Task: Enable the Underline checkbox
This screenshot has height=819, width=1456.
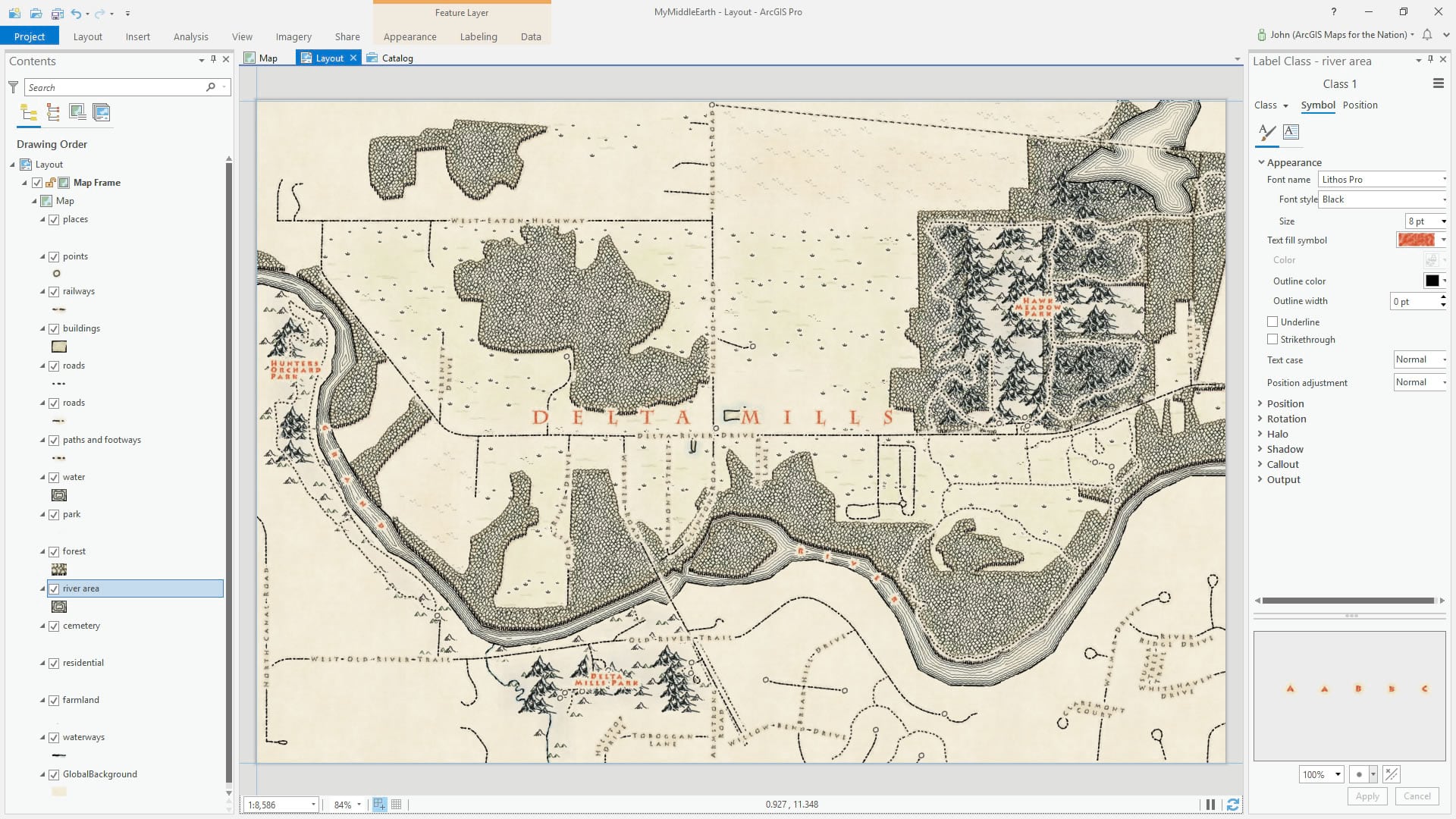Action: (1272, 322)
